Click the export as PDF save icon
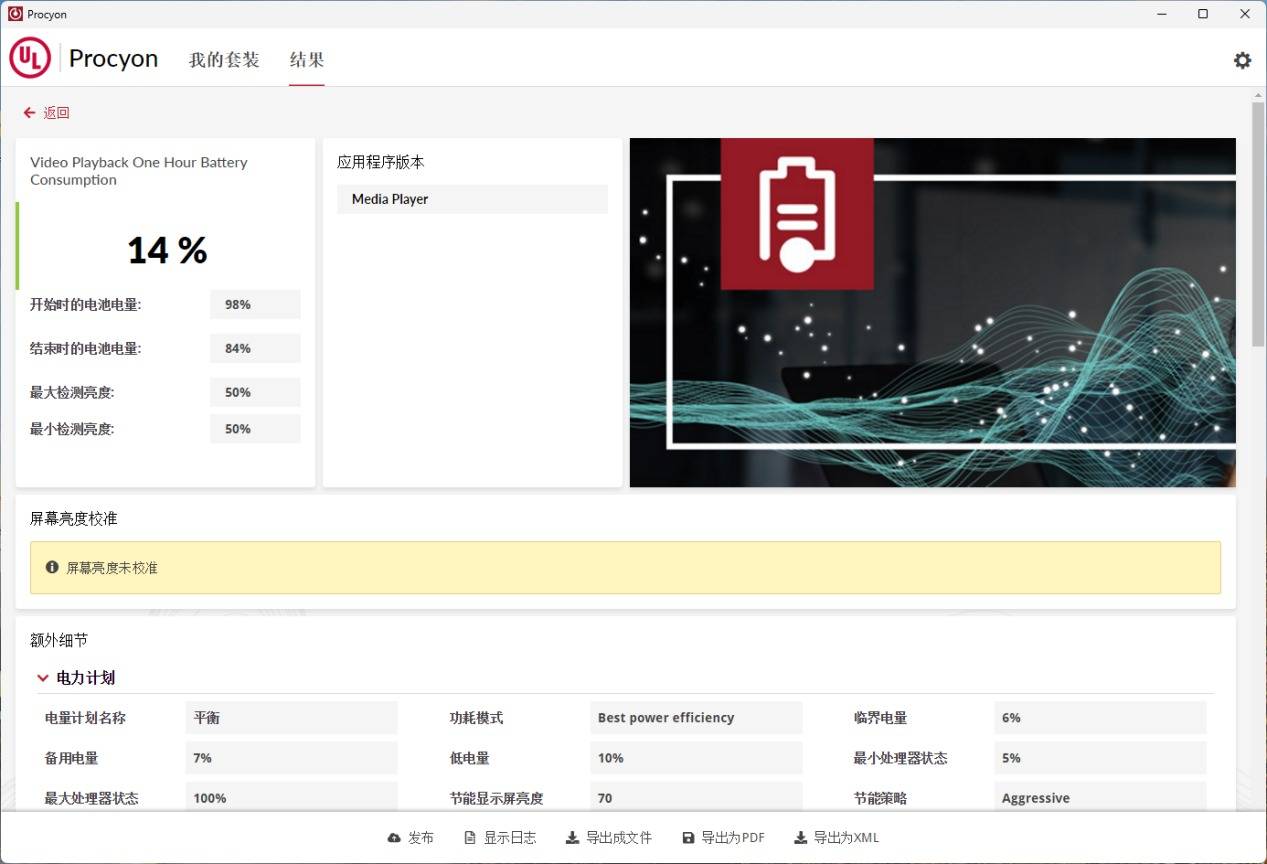1267x864 pixels. (x=688, y=838)
